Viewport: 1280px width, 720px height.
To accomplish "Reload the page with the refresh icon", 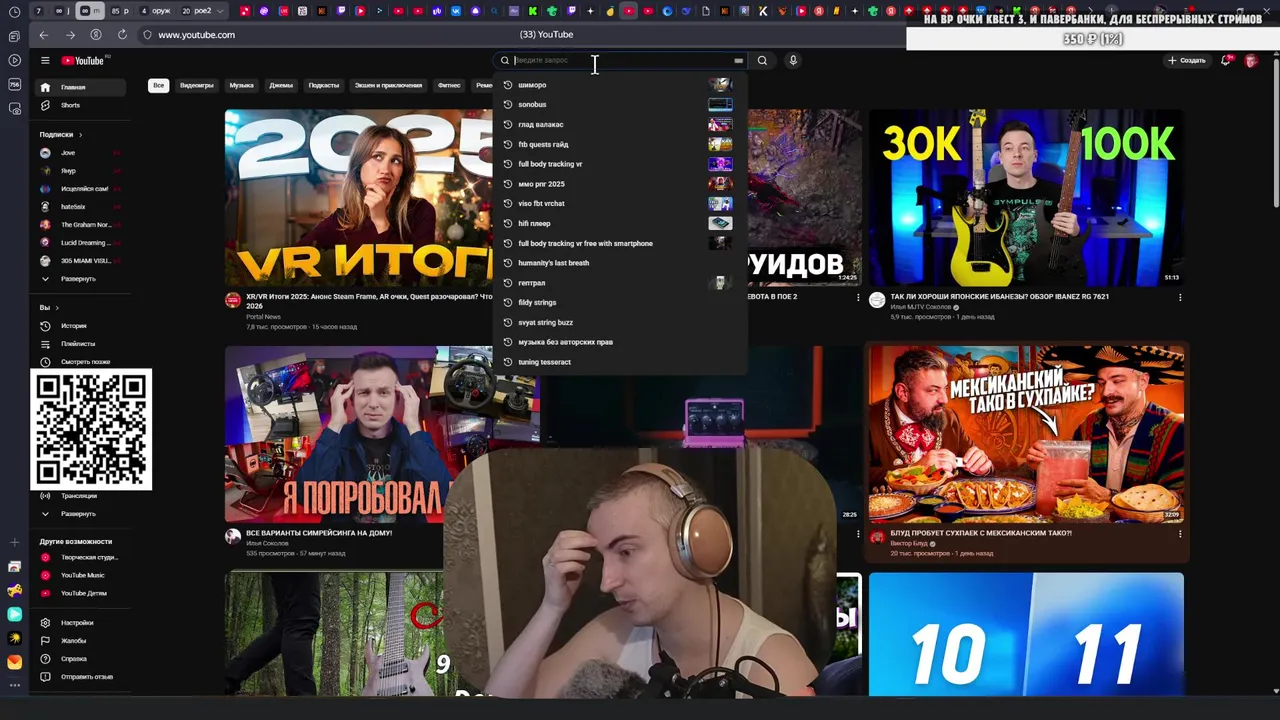I will pyautogui.click(x=122, y=35).
